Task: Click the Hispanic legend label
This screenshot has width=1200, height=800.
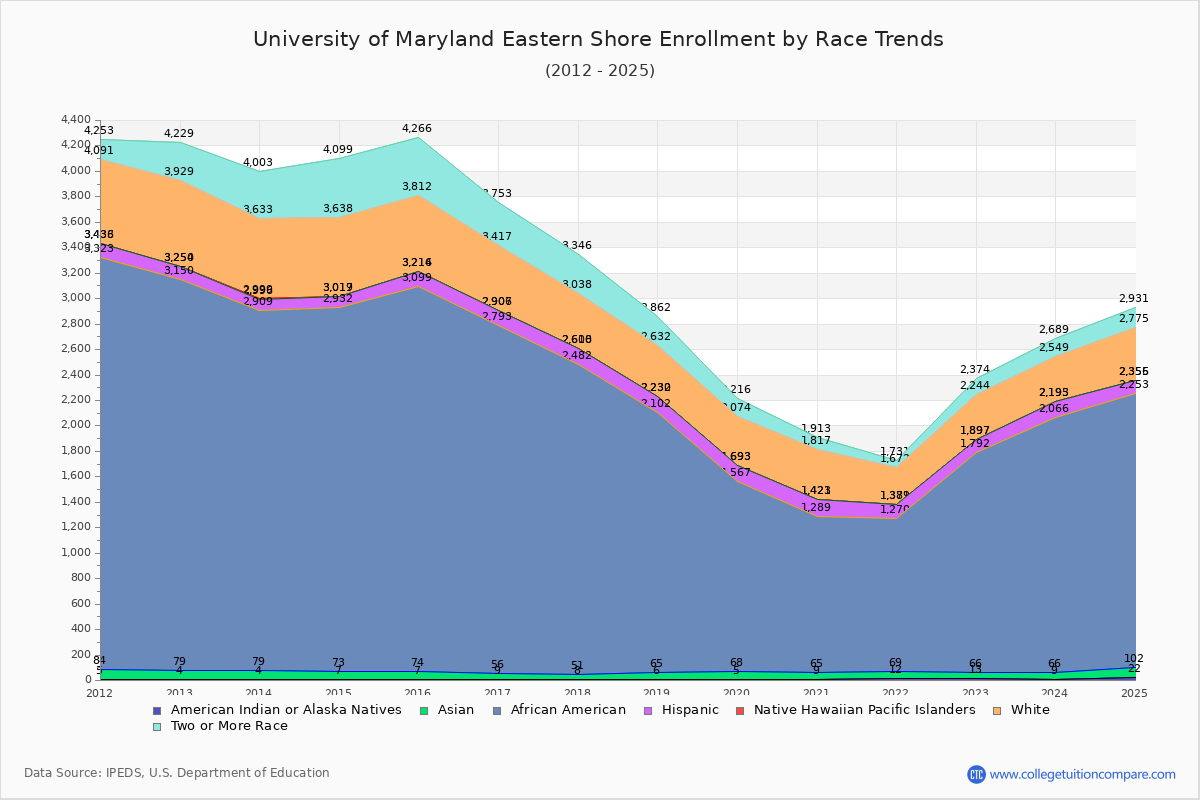Action: [688, 710]
